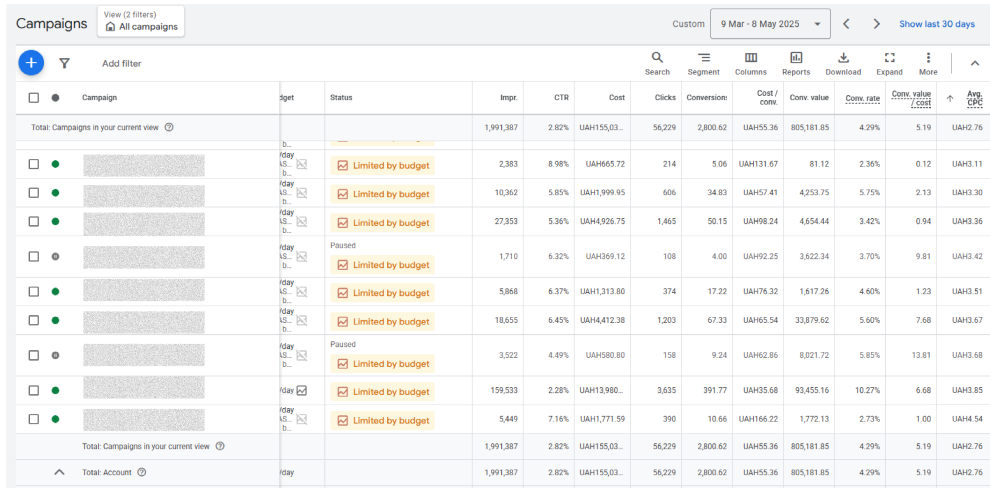The image size is (990, 493).
Task: Go to the next date range
Action: point(876,24)
